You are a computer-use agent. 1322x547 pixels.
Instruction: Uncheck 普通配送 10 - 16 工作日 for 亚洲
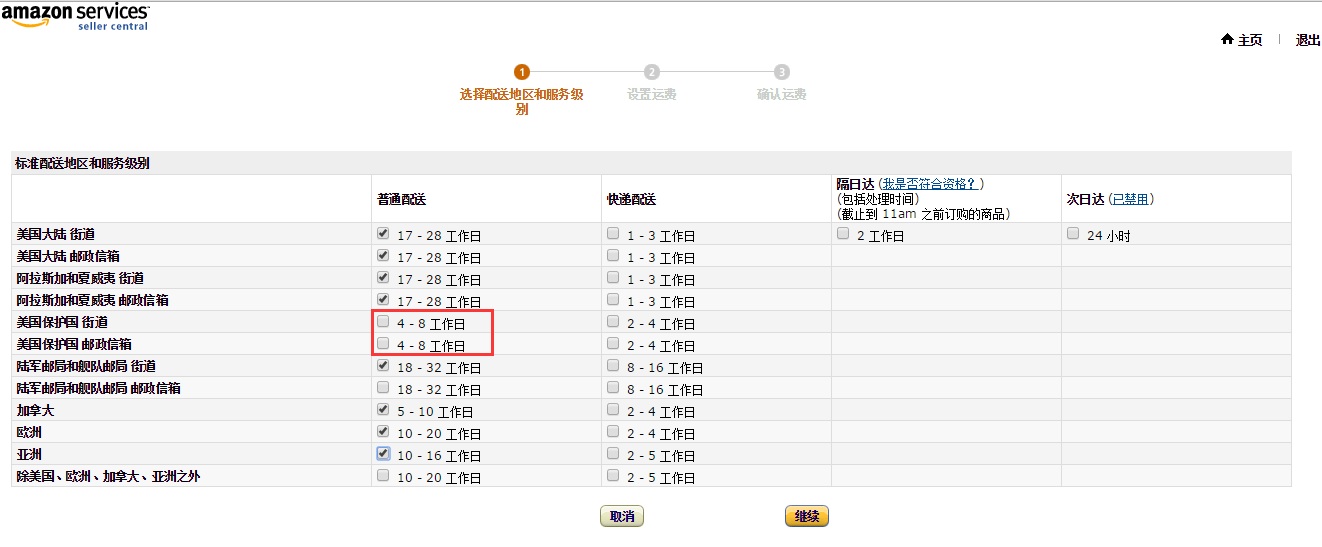click(x=383, y=454)
